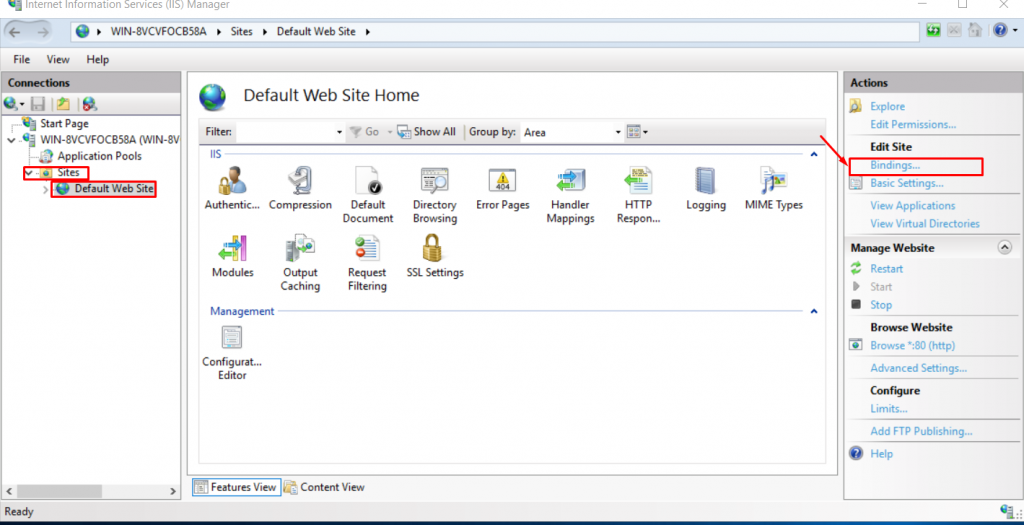
Task: Open the Error Pages feature
Action: 502,180
